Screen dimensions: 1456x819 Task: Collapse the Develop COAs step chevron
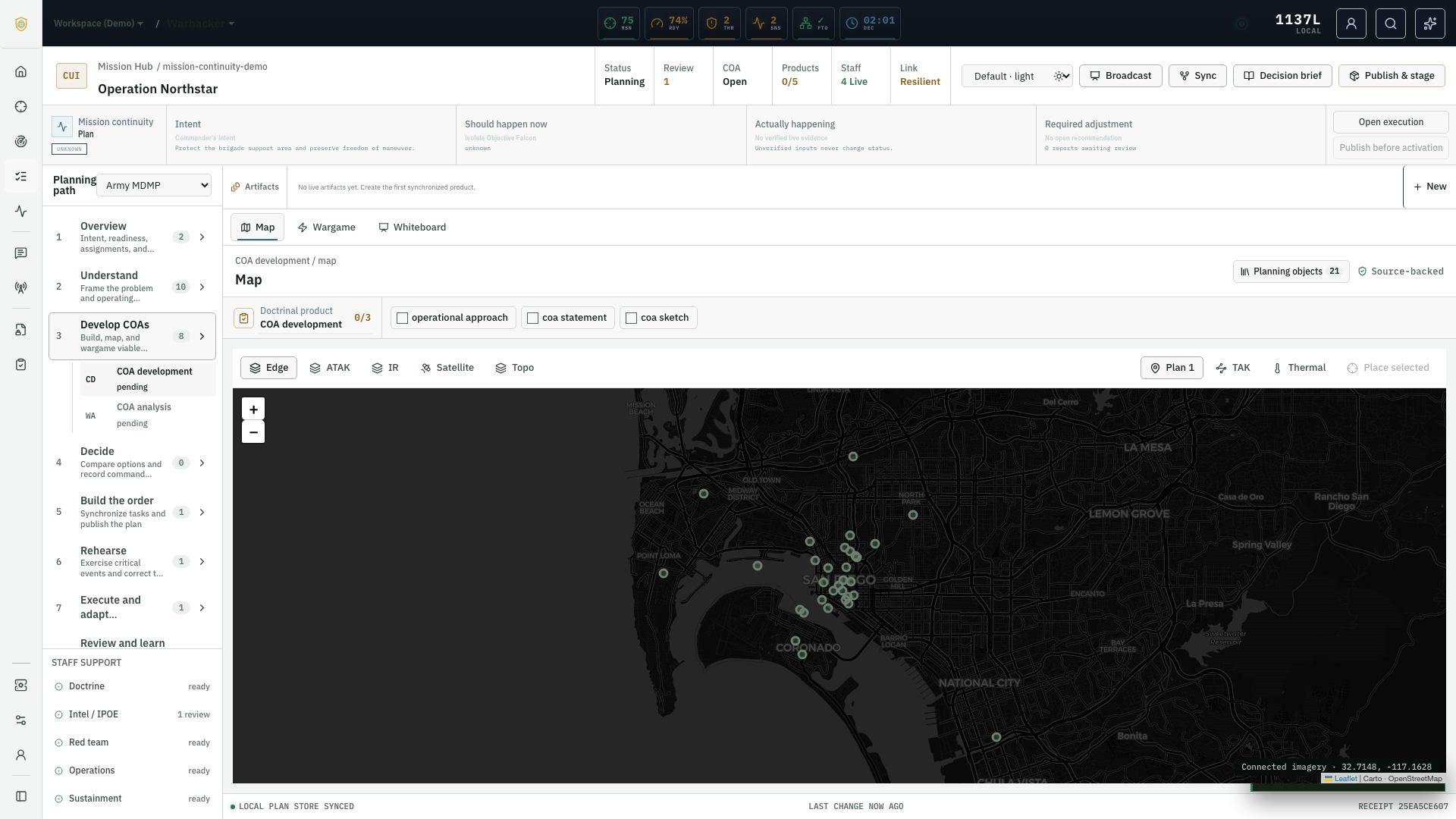(x=202, y=336)
